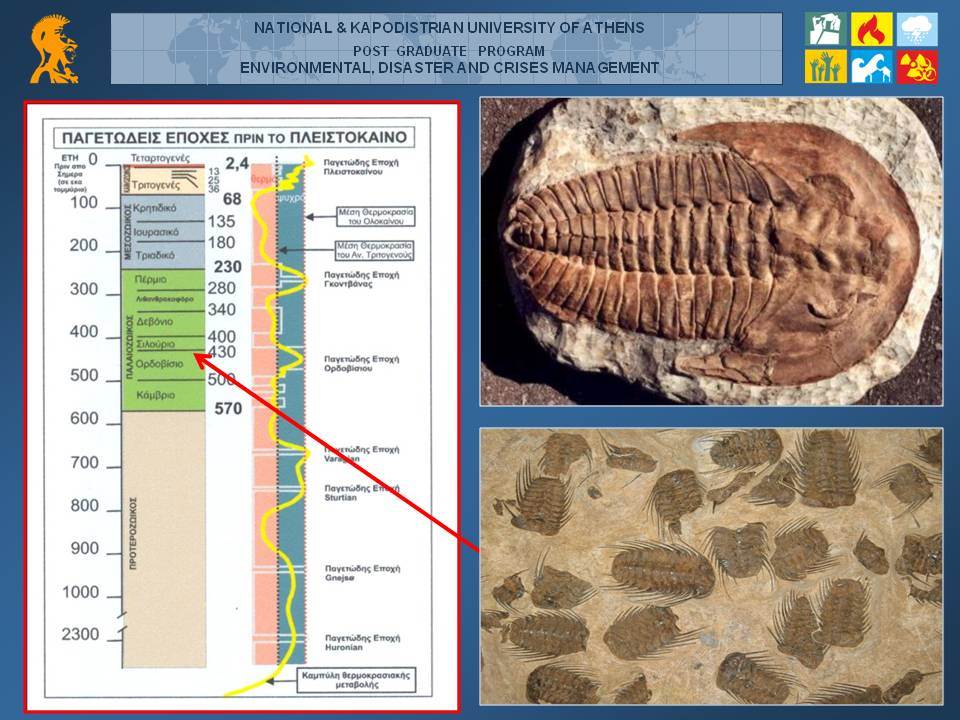Click the Παγετώδης Εποχή Γκοντβάνας label
960x720 pixels.
(x=361, y=279)
